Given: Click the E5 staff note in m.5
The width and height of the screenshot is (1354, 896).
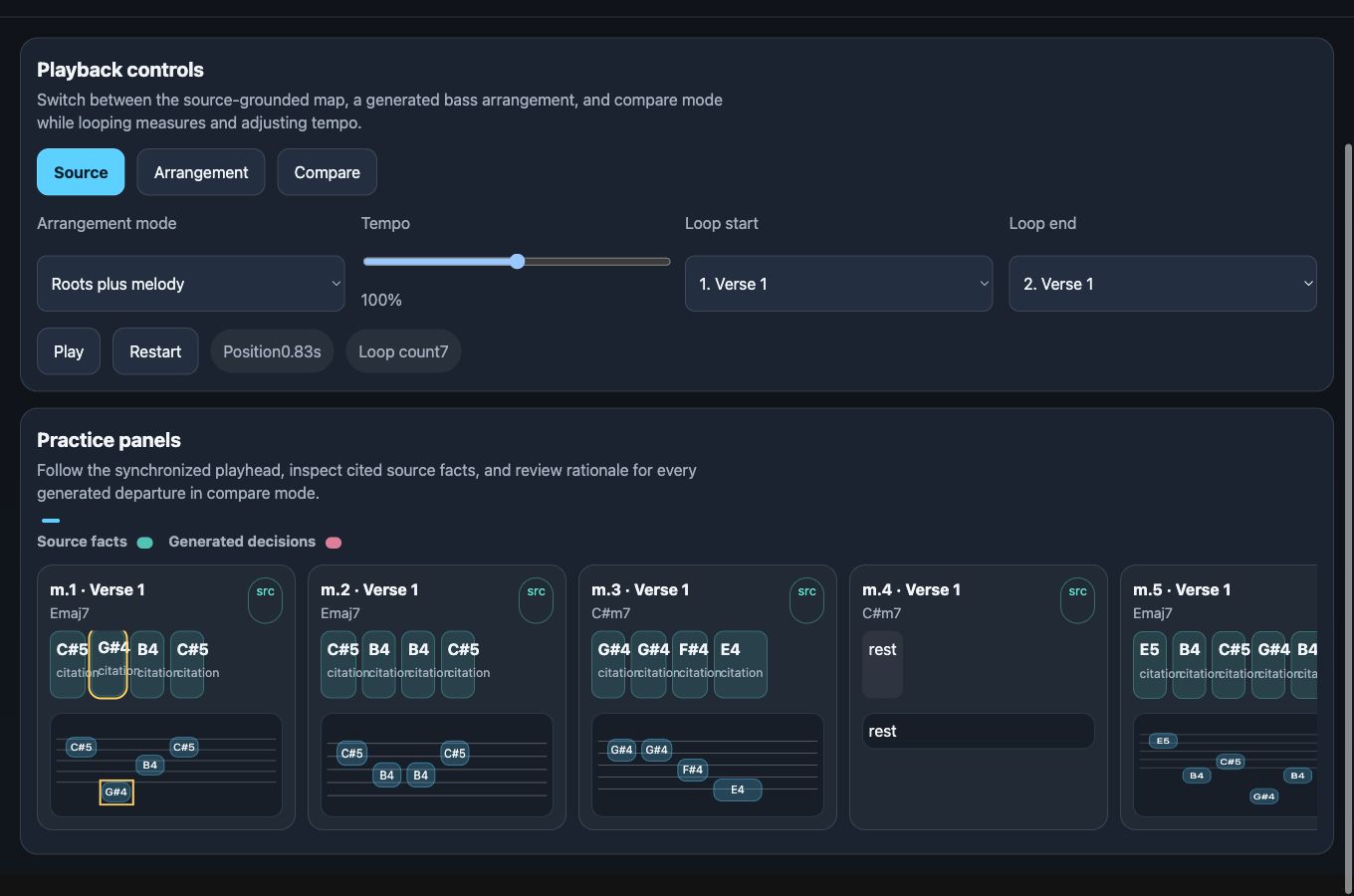Looking at the screenshot, I should click(1163, 741).
